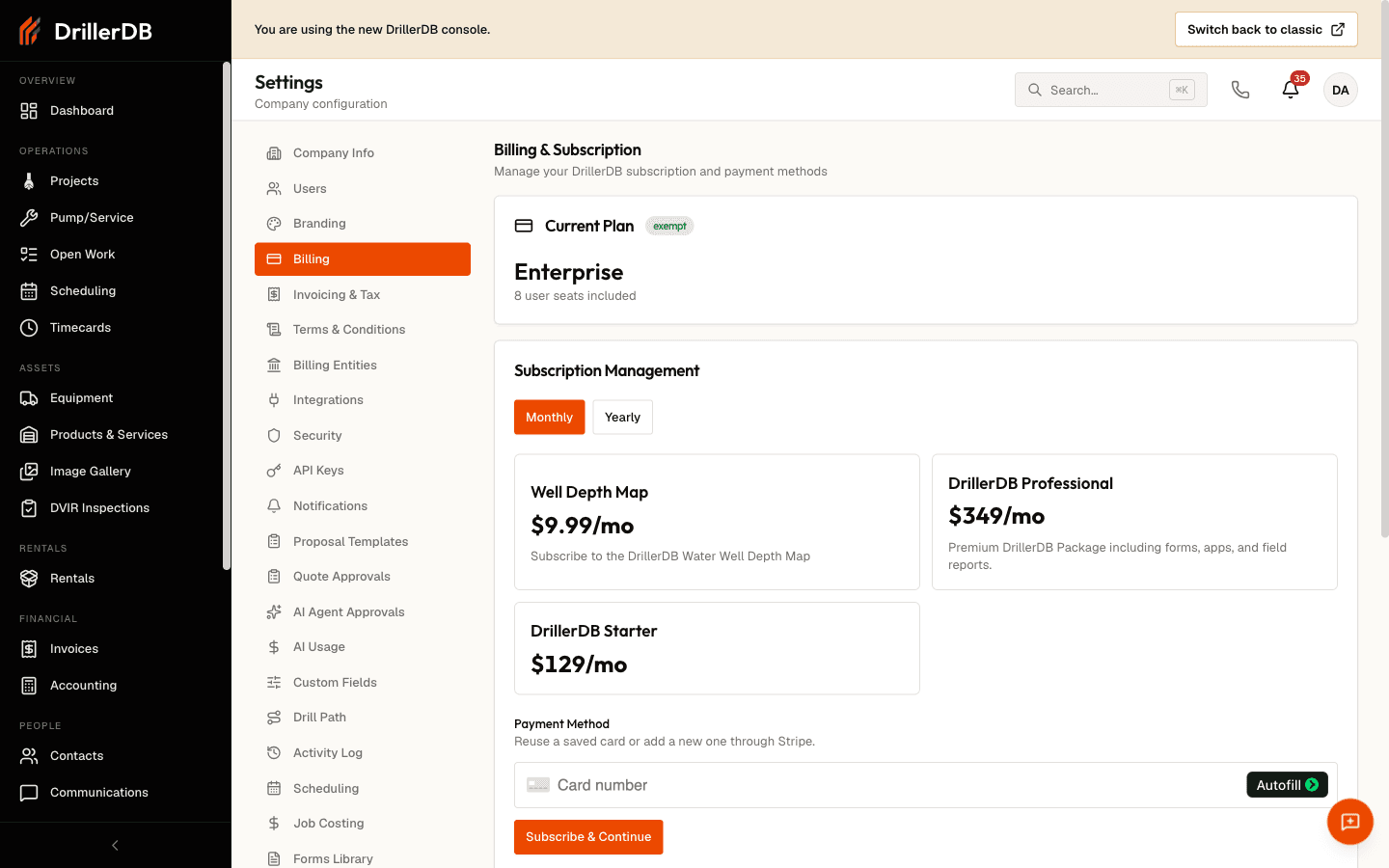Click the DrillerDB logo
The width and height of the screenshot is (1389, 868).
[86, 31]
